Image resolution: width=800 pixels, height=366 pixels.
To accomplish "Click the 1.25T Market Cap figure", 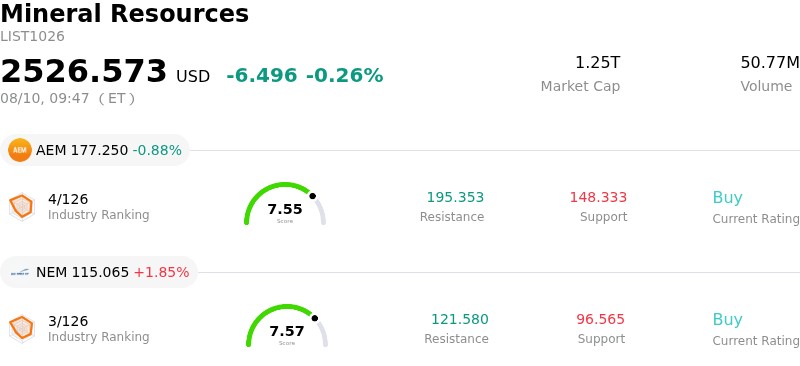I will pyautogui.click(x=597, y=63).
